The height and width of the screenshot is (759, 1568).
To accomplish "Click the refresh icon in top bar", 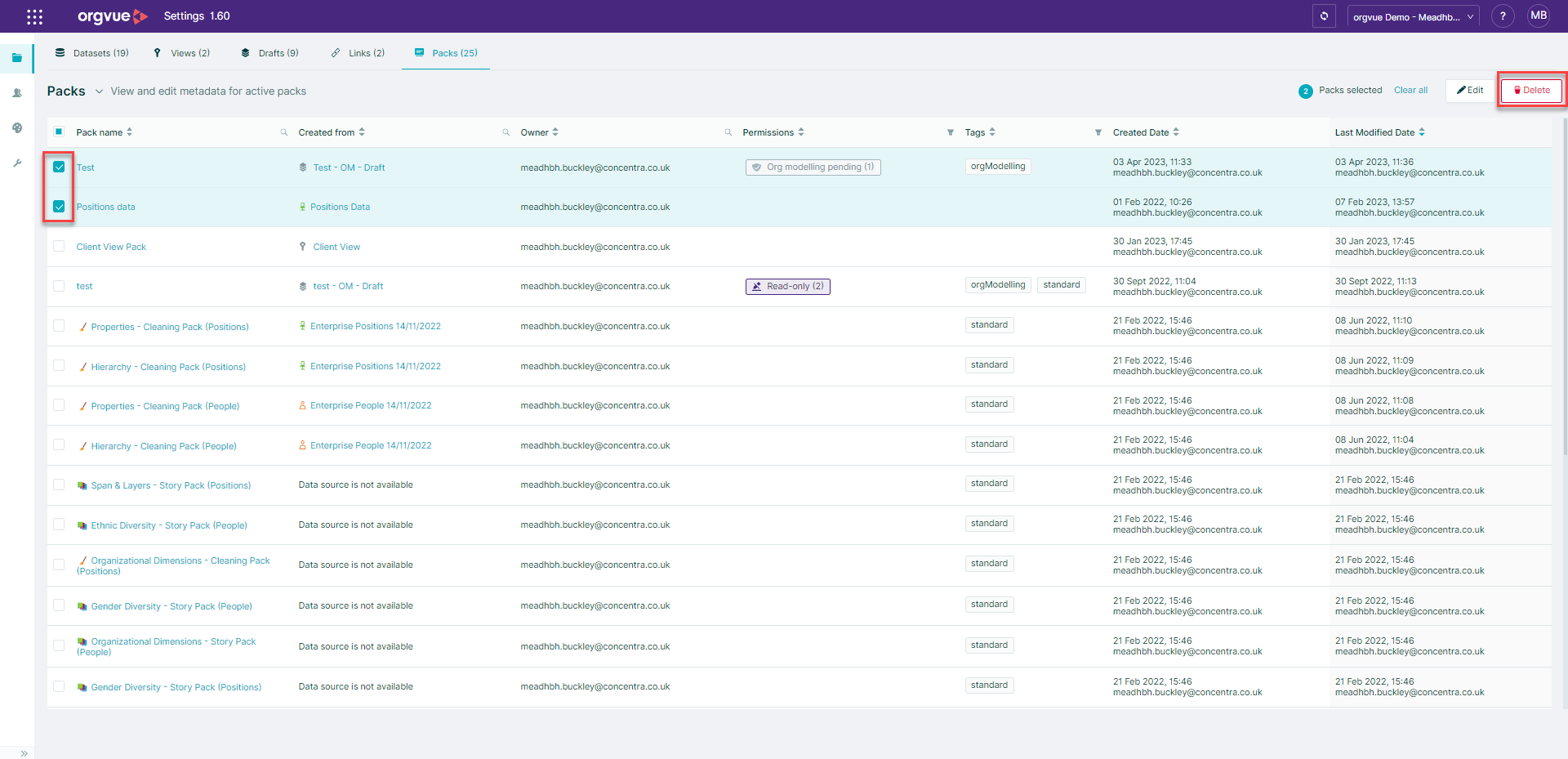I will [x=1324, y=16].
